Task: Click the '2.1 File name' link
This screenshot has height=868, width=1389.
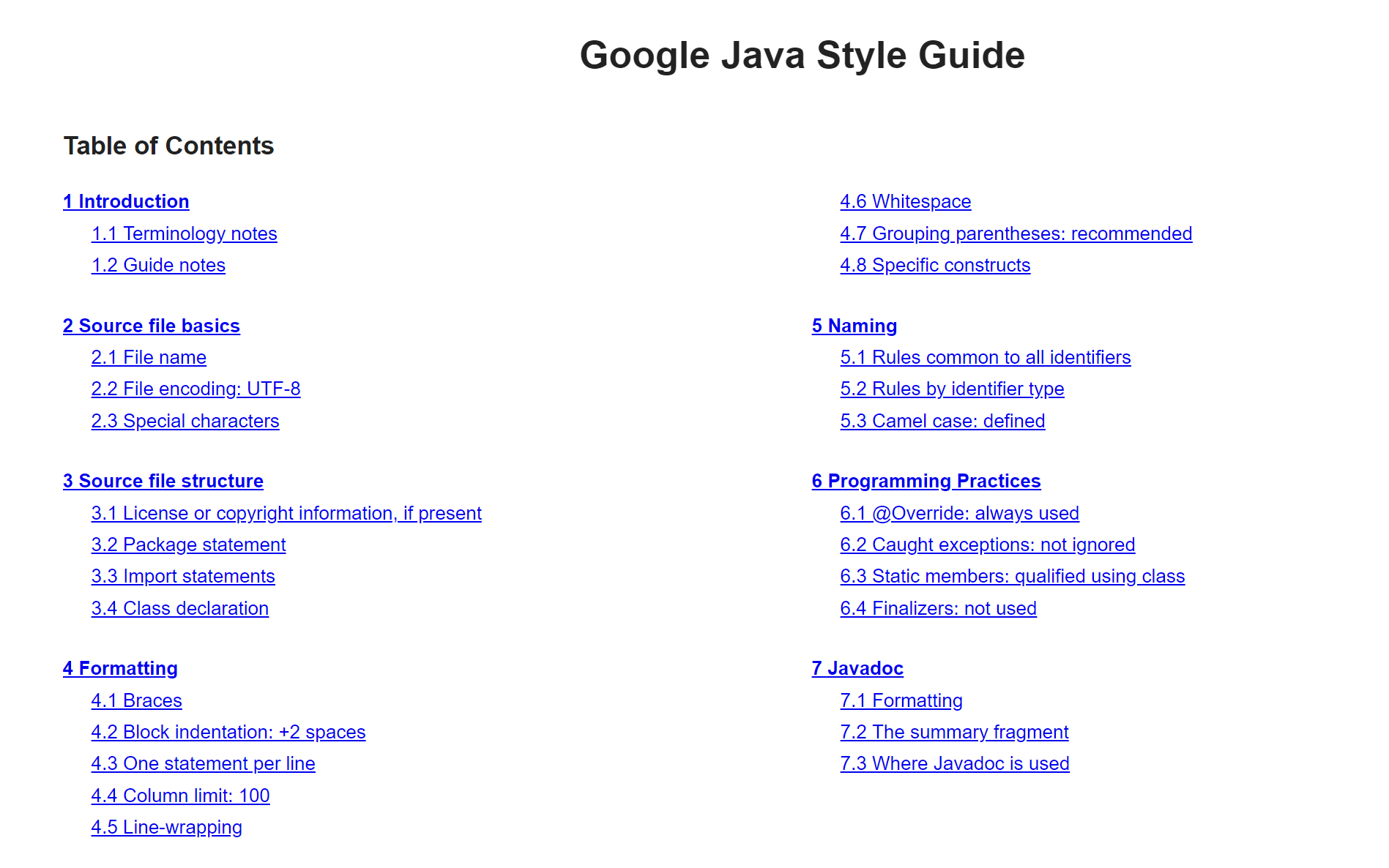Action: click(149, 357)
